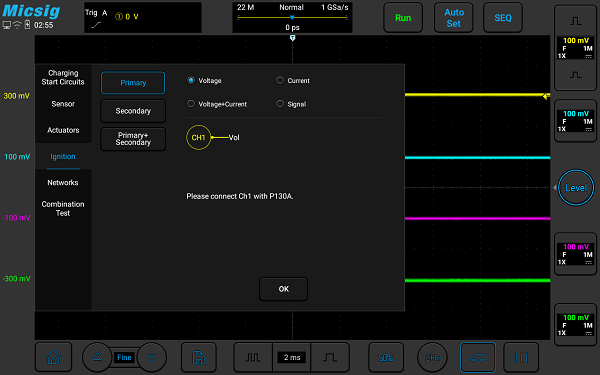
Task: Open the trigger info panel (Trig A)
Action: (x=143, y=18)
